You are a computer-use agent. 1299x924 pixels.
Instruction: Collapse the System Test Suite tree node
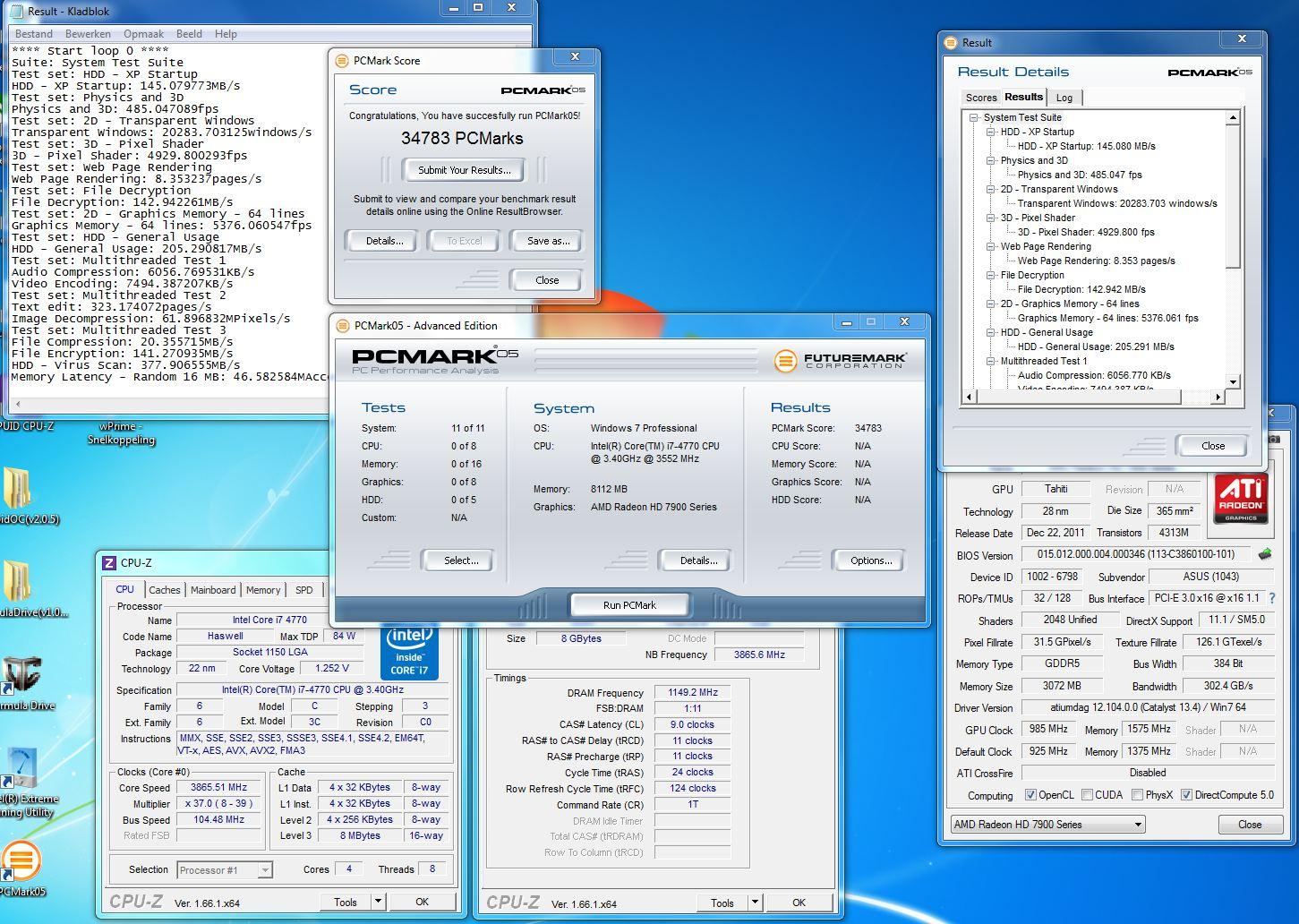(974, 117)
